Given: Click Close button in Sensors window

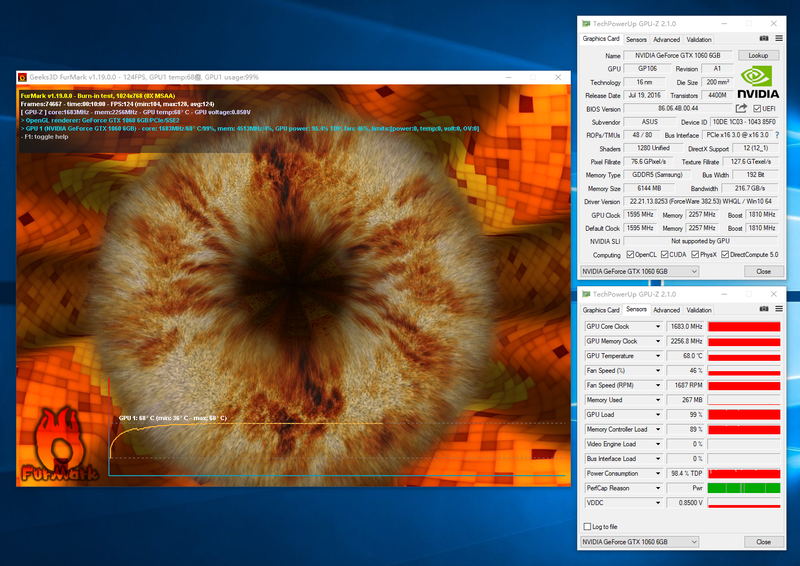Looking at the screenshot, I should (763, 542).
